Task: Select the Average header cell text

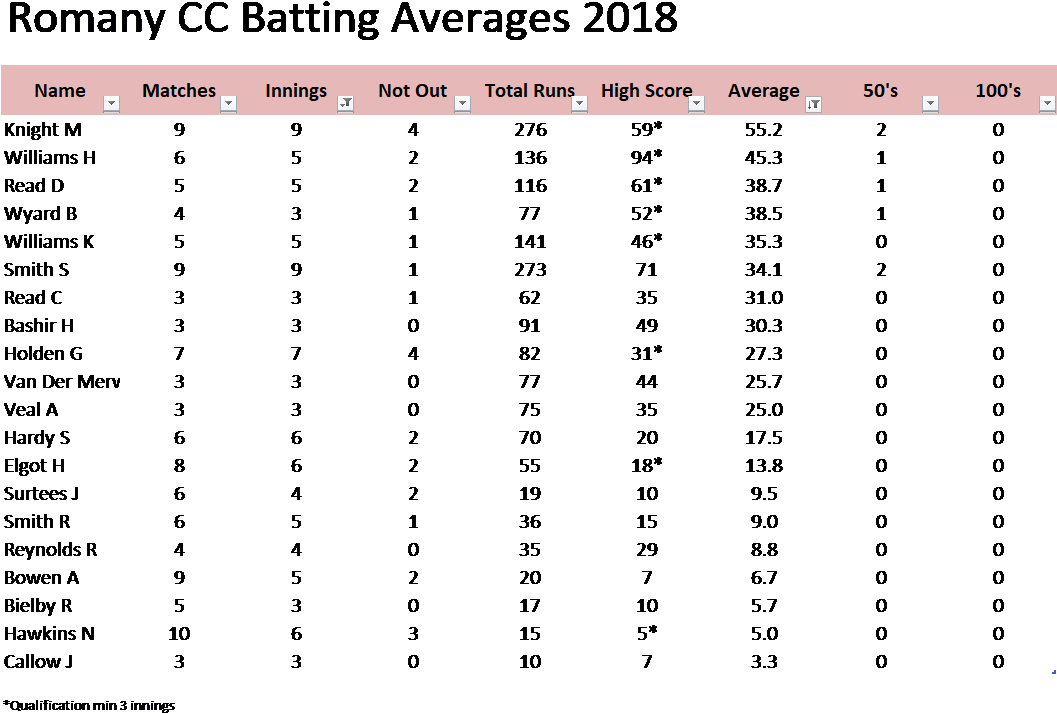Action: coord(763,91)
